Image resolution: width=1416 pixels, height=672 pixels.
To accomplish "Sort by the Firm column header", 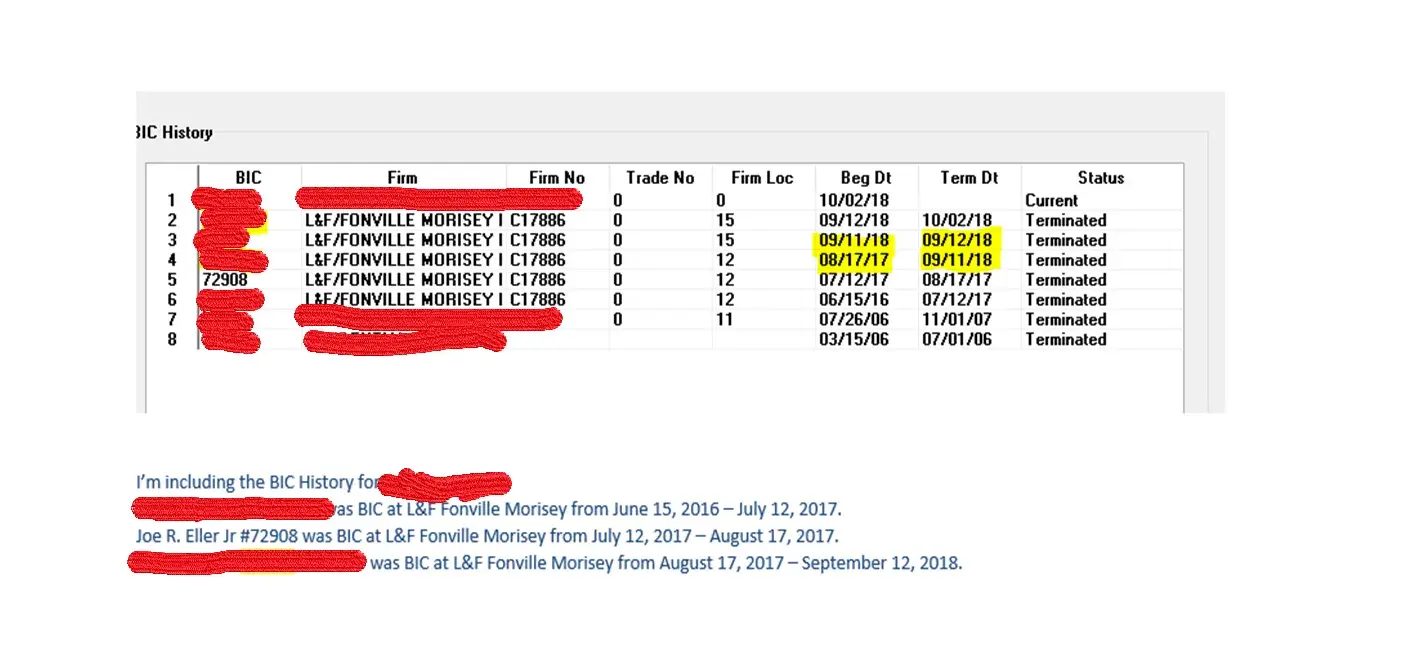I will pos(402,178).
